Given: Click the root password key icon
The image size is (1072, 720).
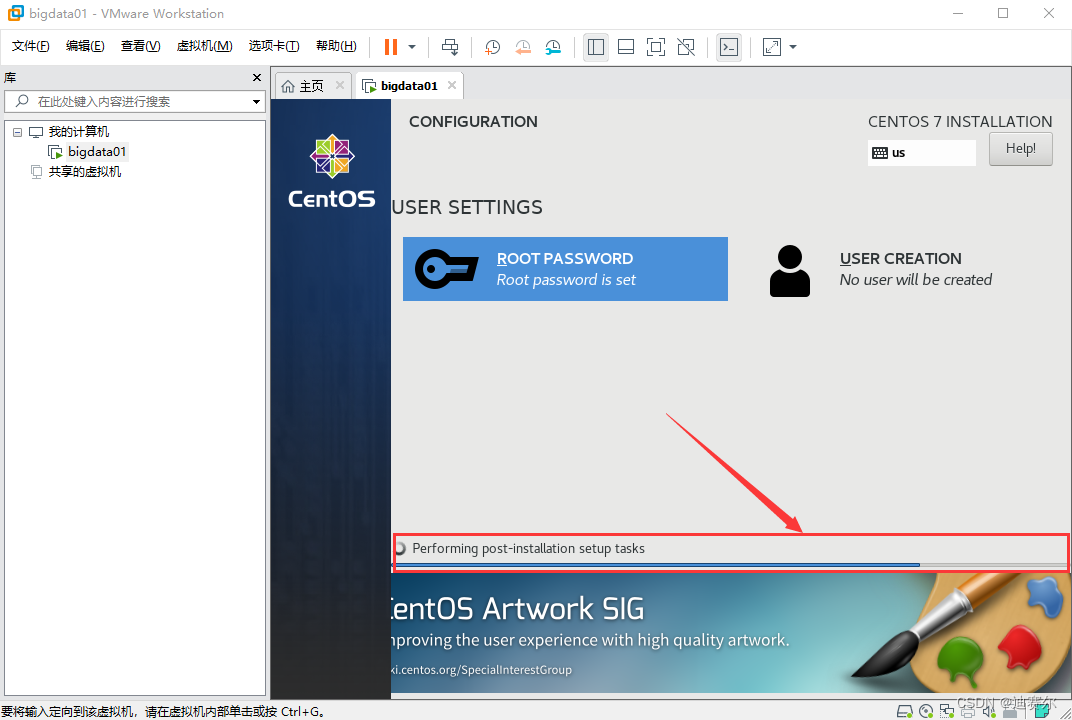Looking at the screenshot, I should pyautogui.click(x=446, y=269).
